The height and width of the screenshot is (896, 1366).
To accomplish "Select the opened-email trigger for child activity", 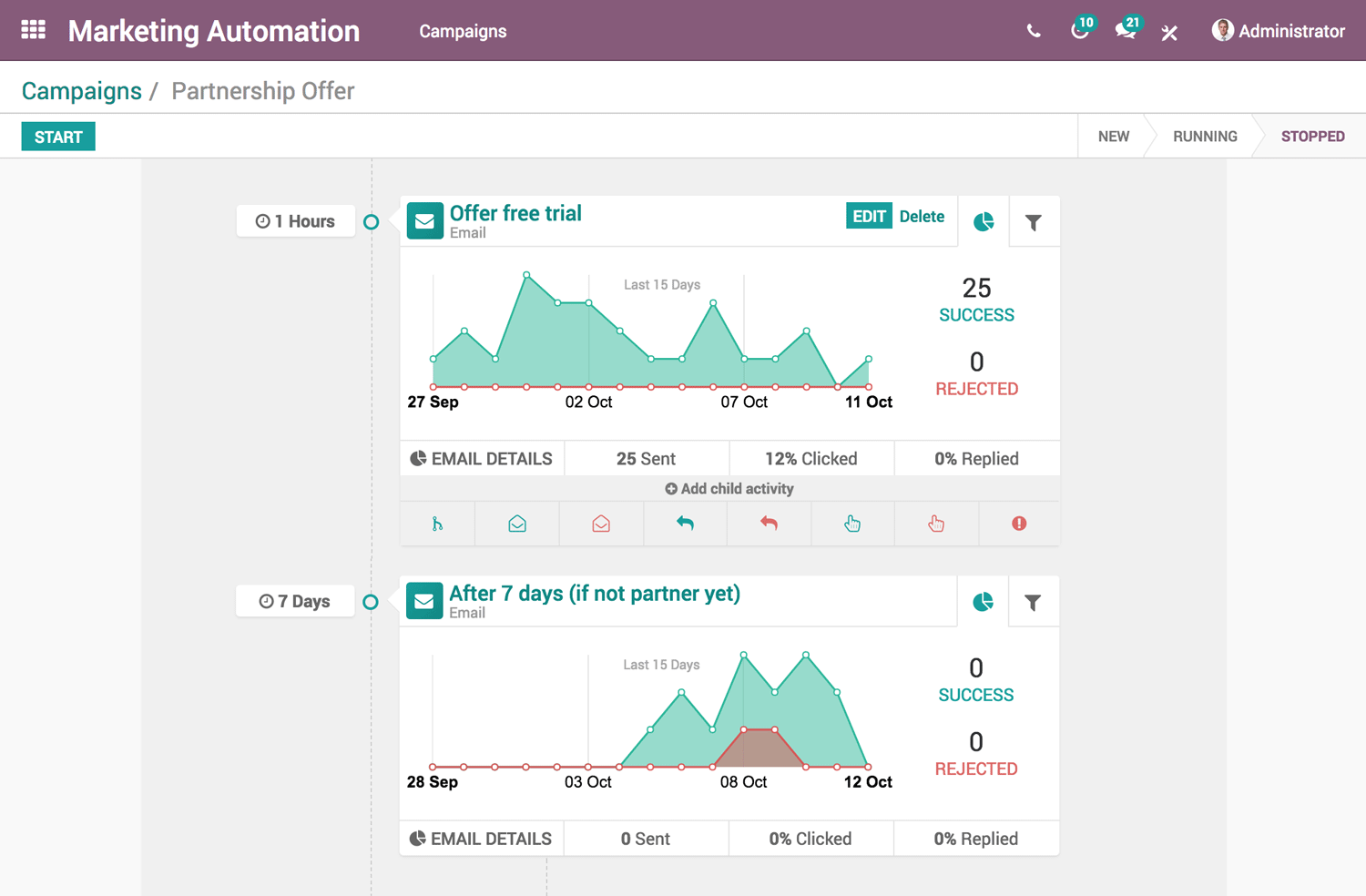I will tap(516, 524).
